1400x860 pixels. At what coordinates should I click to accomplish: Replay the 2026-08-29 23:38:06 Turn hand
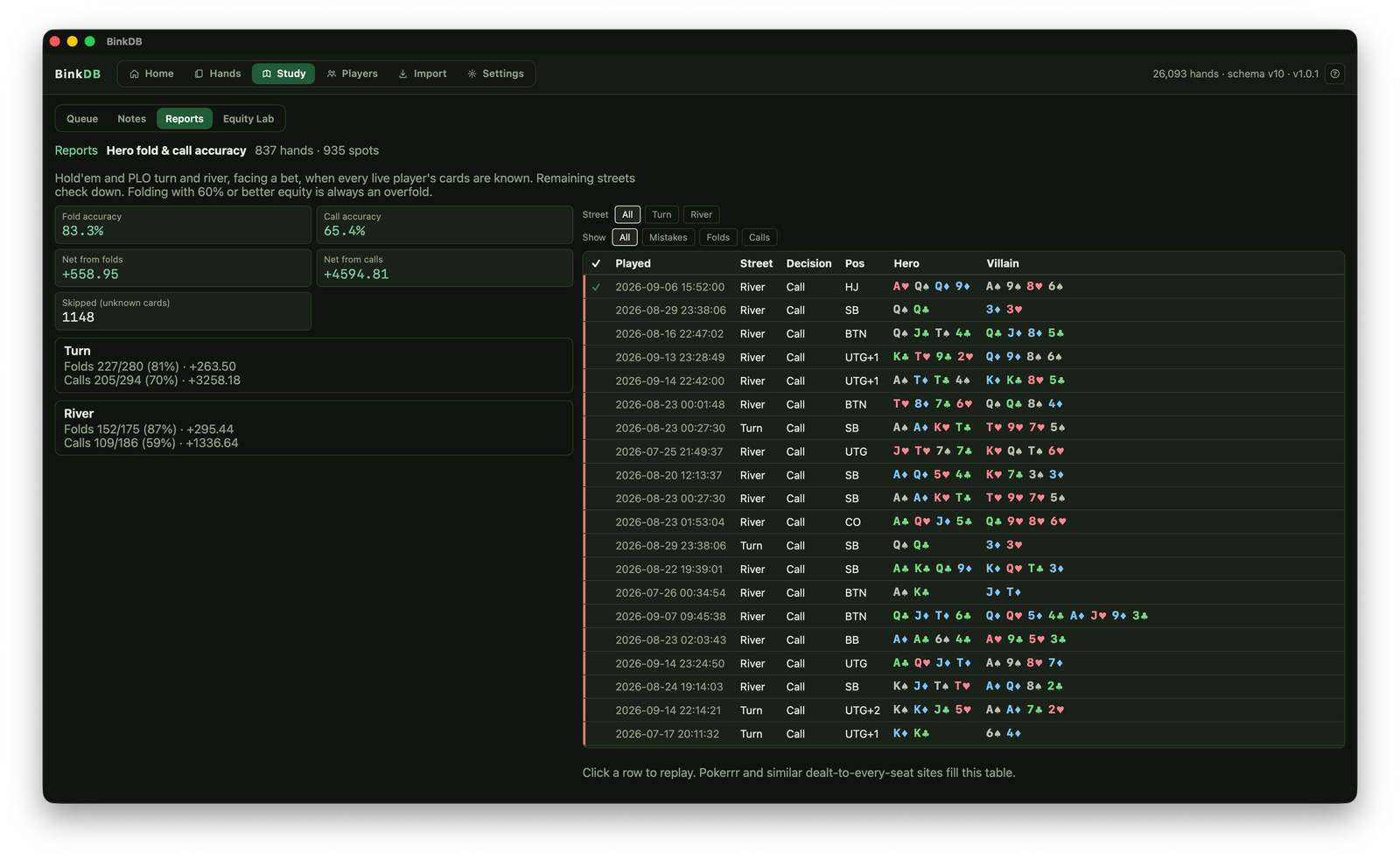tap(963, 546)
